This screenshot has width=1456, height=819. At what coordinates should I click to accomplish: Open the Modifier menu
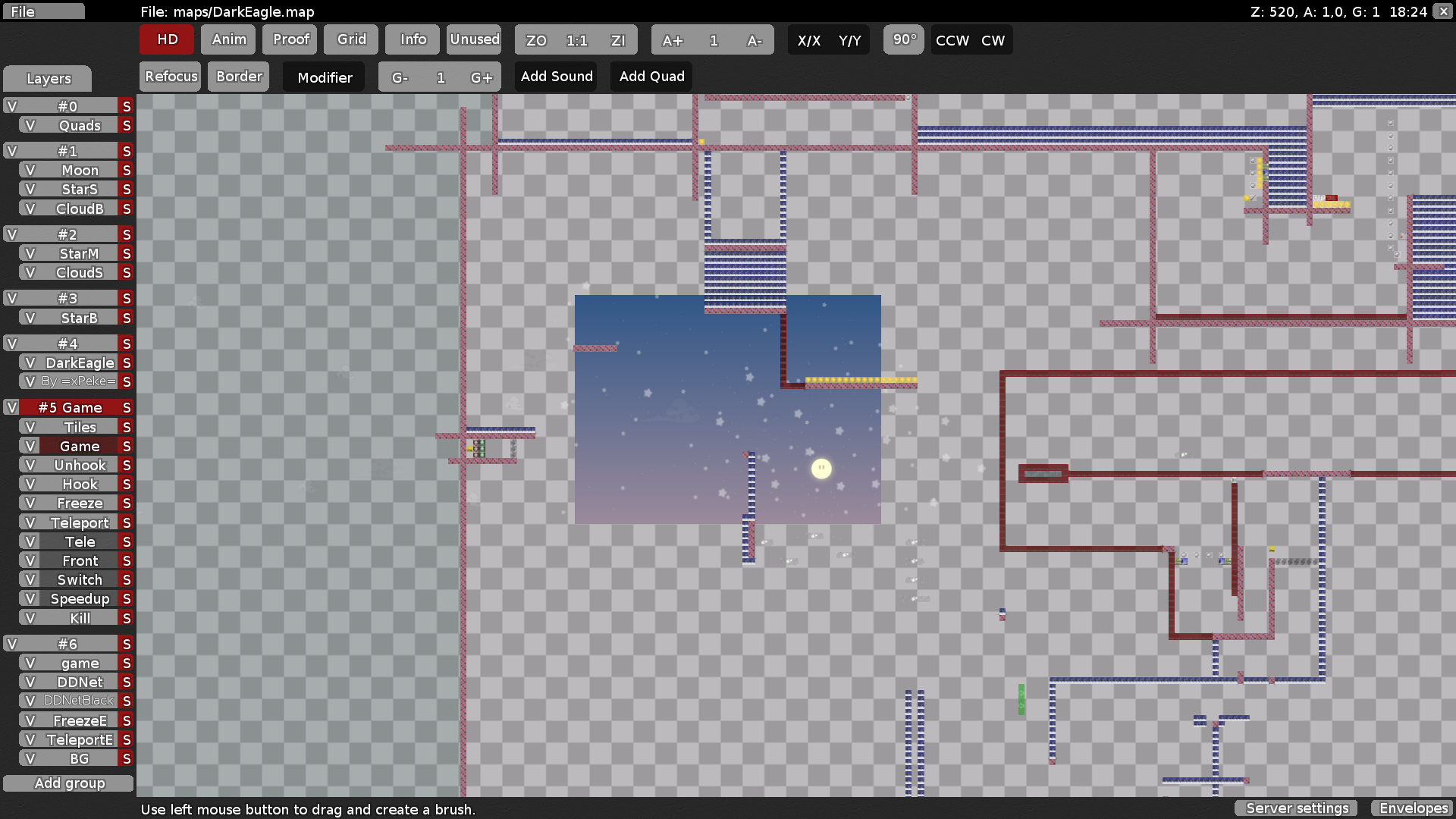[324, 77]
